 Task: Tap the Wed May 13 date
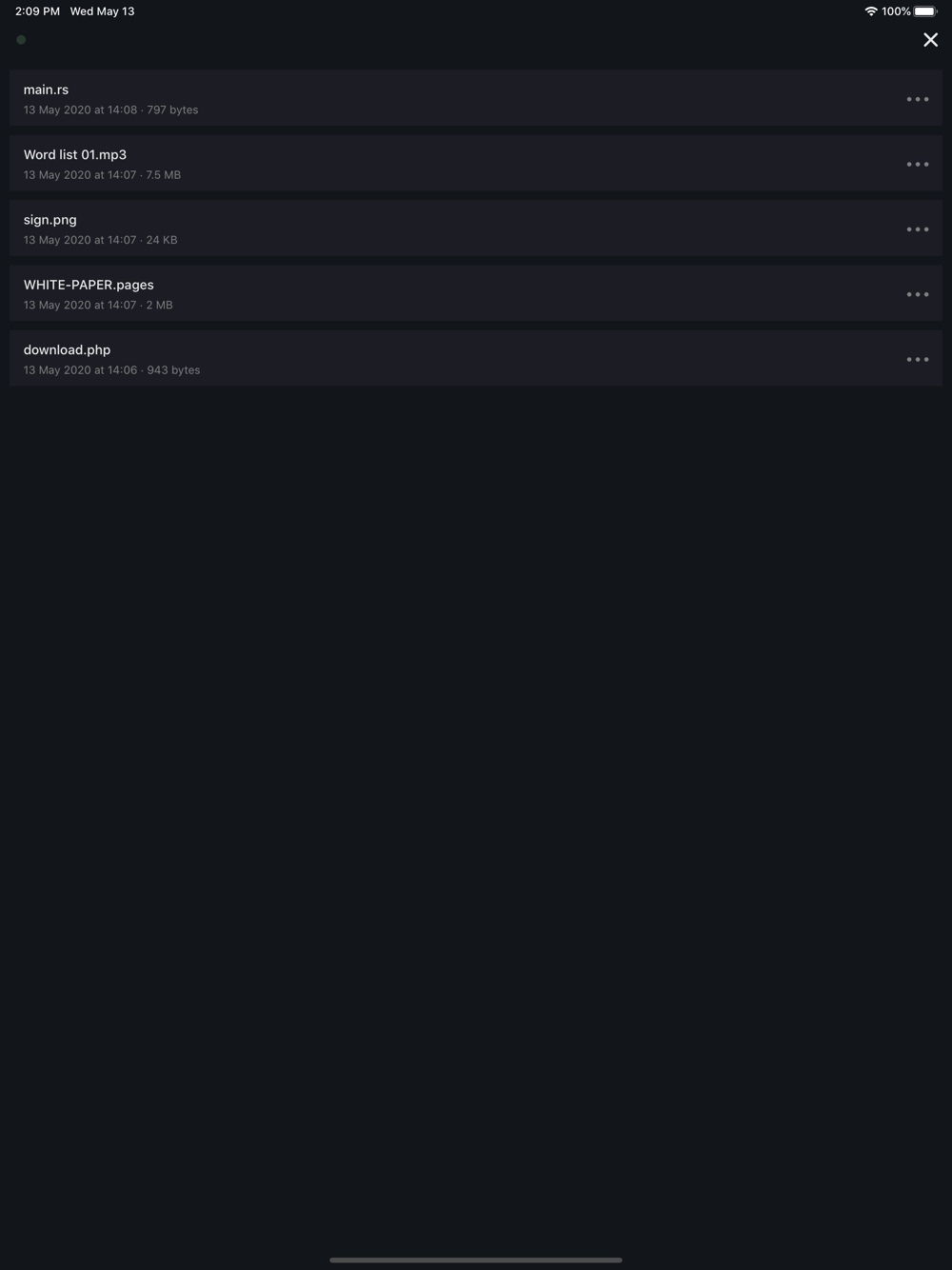pyautogui.click(x=102, y=11)
